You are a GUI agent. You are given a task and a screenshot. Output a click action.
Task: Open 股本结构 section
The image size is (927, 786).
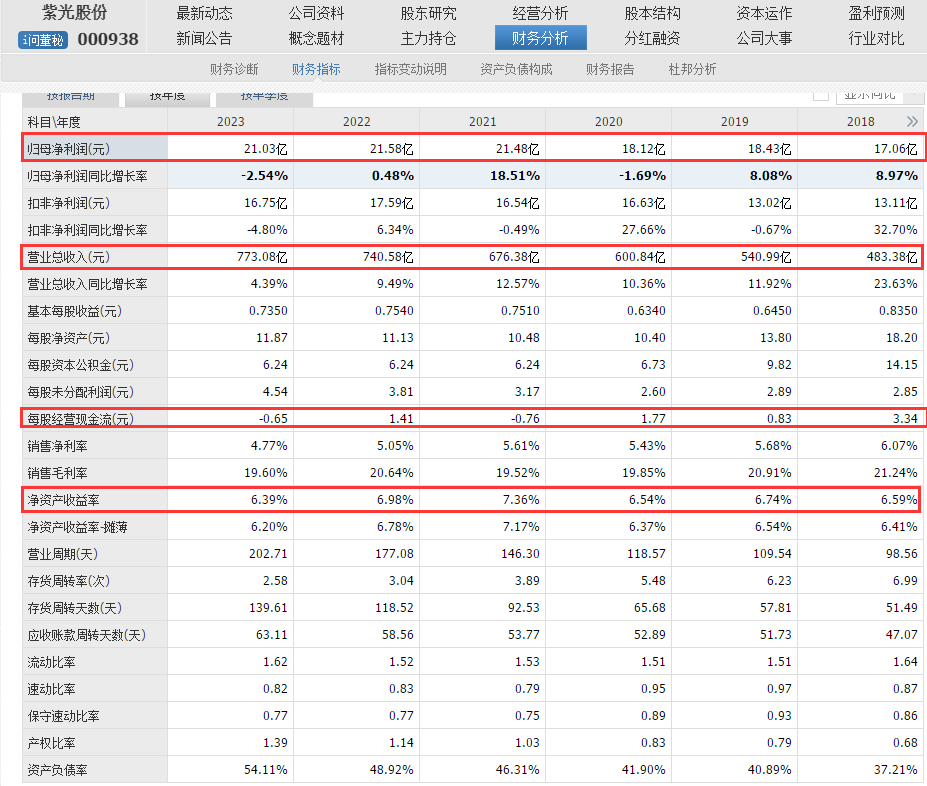(x=652, y=13)
